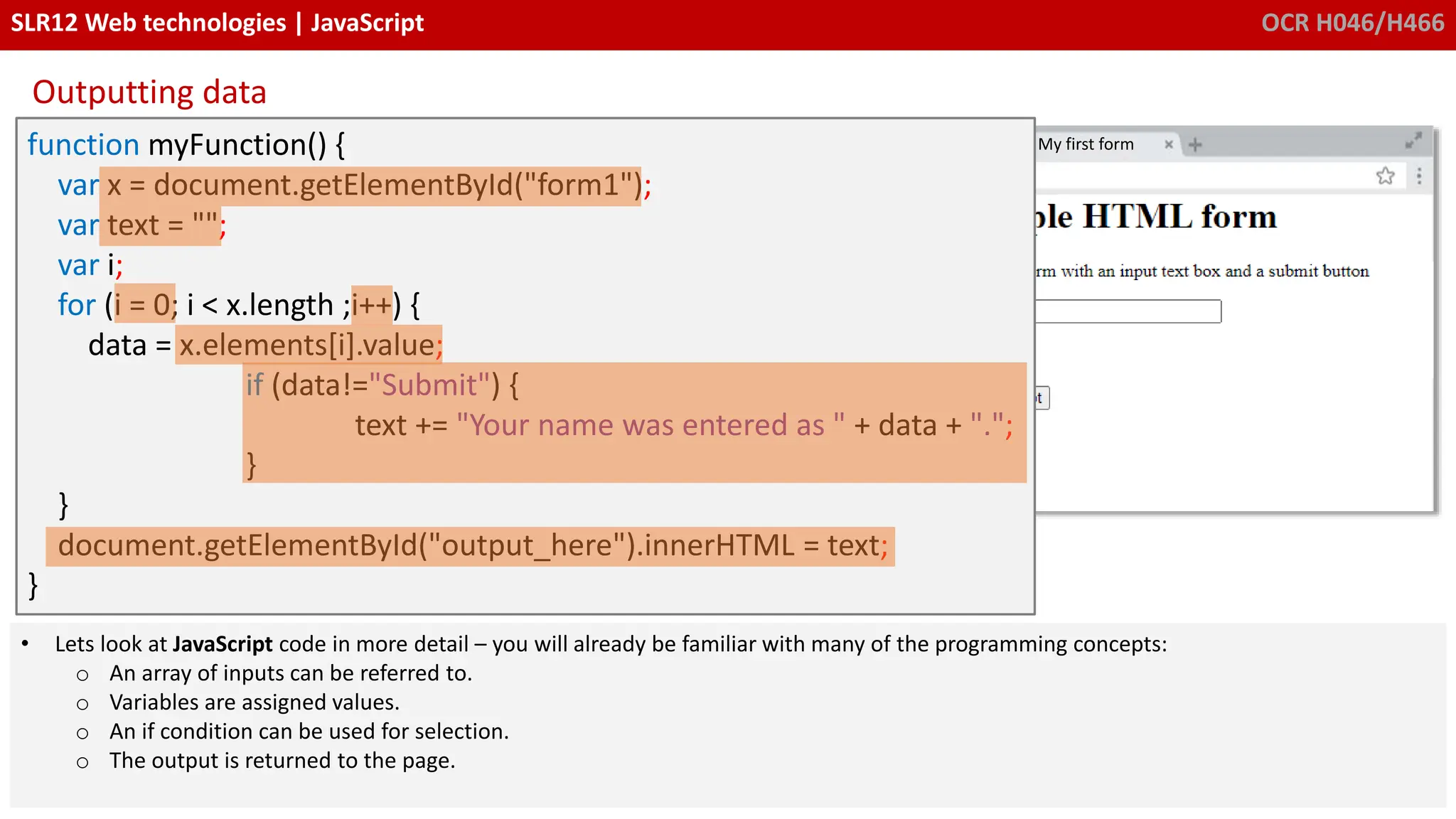Click the highlighted 'i = 0' loop initializer
This screenshot has width=1456, height=819.
click(144, 305)
